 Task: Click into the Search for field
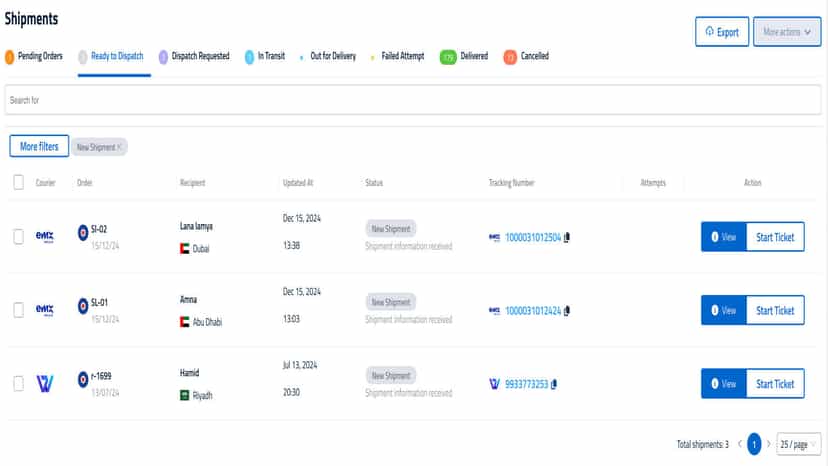click(x=413, y=100)
